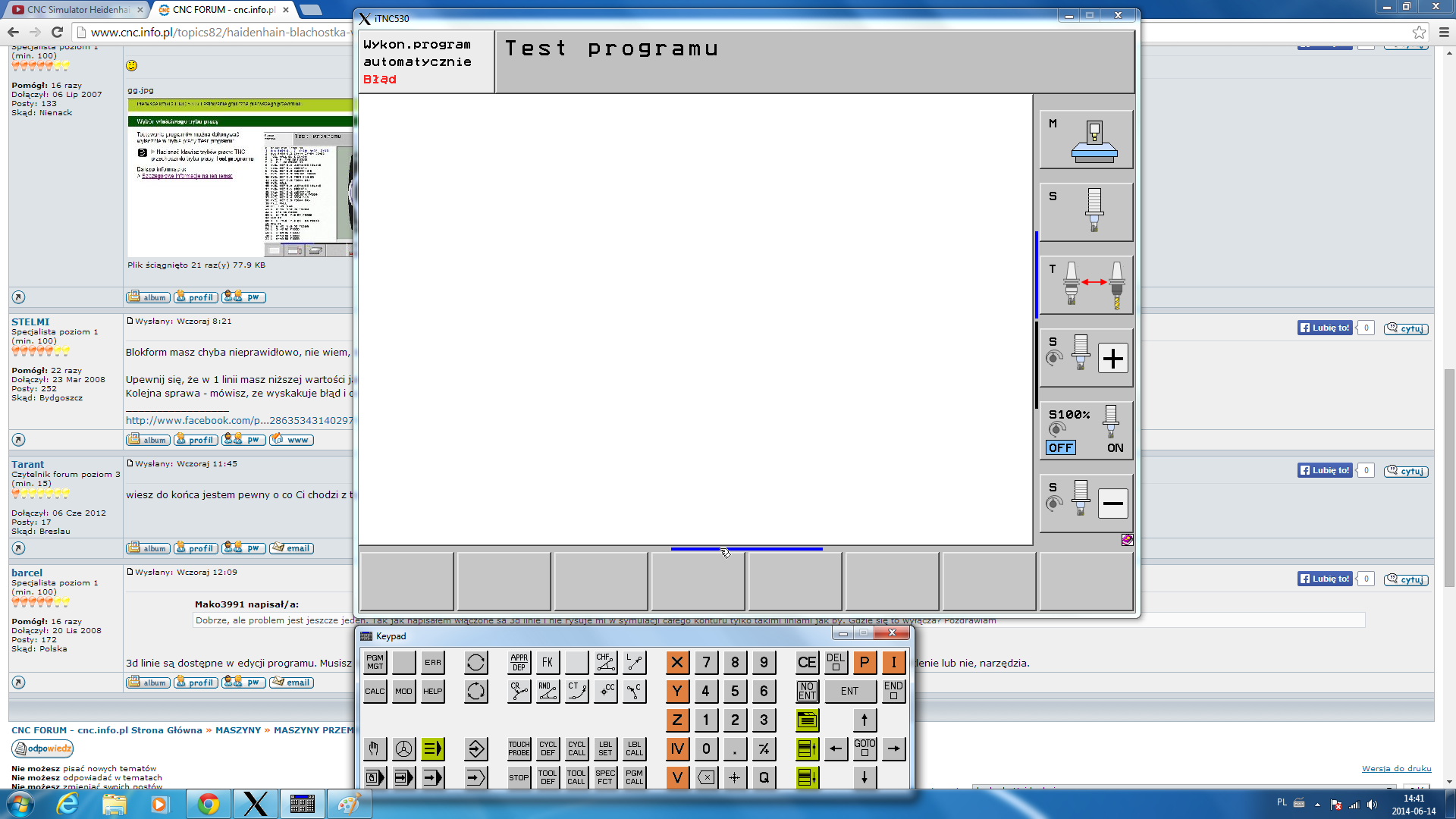
Task: Click the TOOL DEF key
Action: point(548,777)
